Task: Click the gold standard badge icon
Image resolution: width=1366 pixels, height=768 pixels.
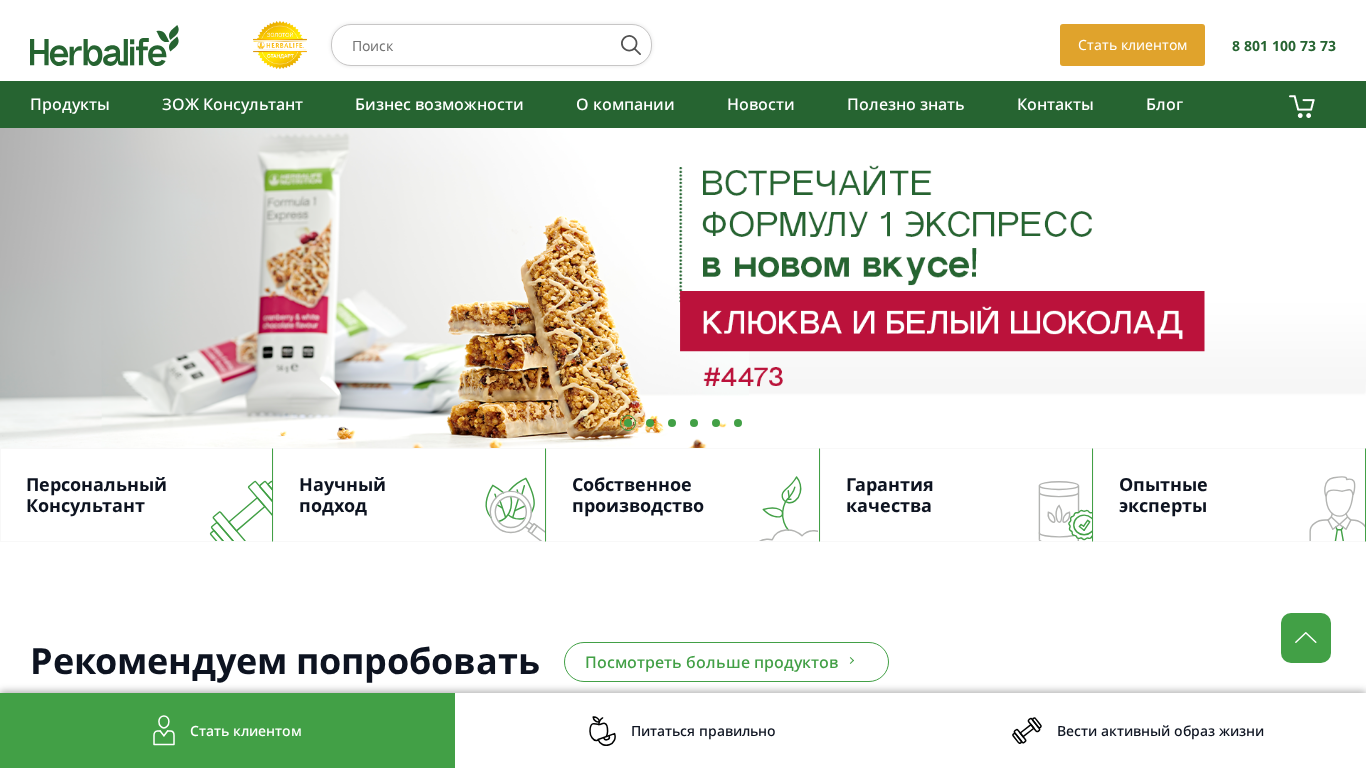Action: click(x=280, y=45)
